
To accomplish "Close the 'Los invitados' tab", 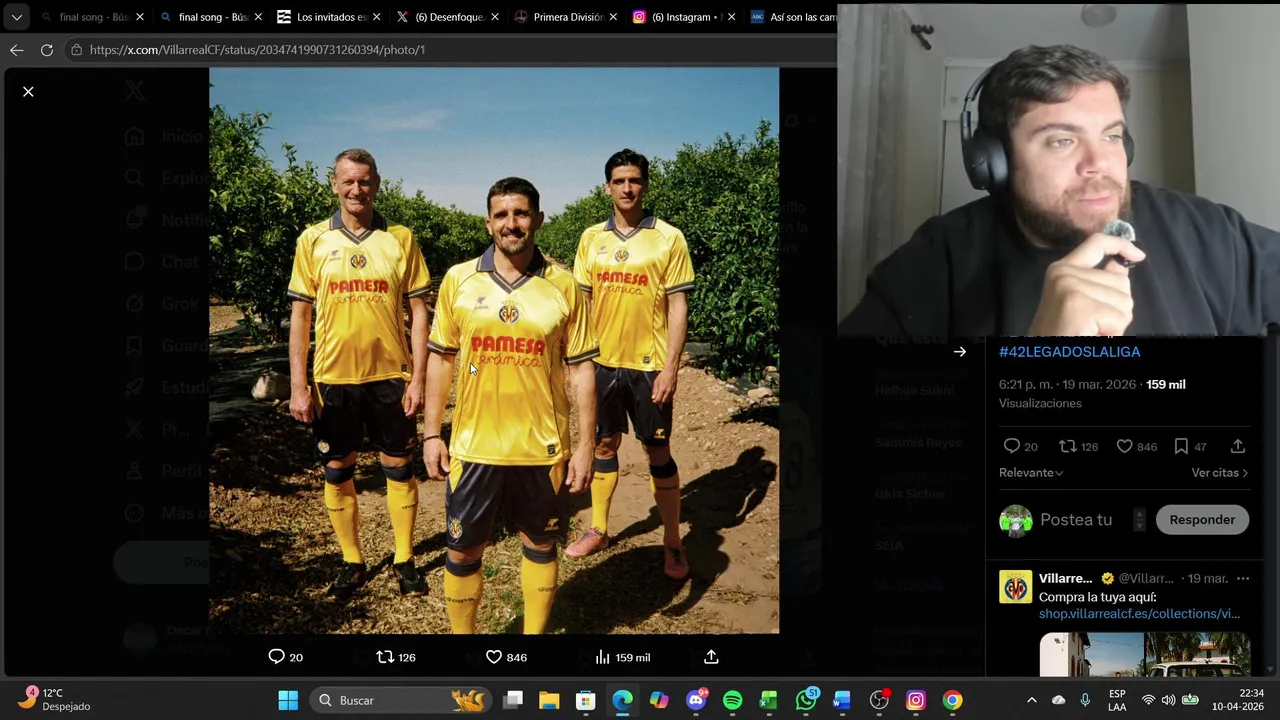I will click(x=376, y=17).
